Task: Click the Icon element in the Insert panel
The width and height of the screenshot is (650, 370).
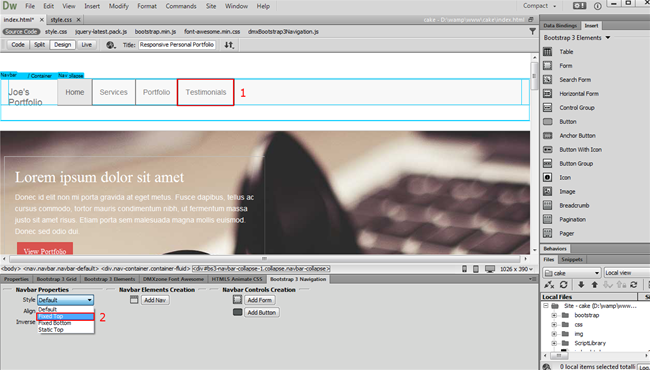Action: point(565,177)
